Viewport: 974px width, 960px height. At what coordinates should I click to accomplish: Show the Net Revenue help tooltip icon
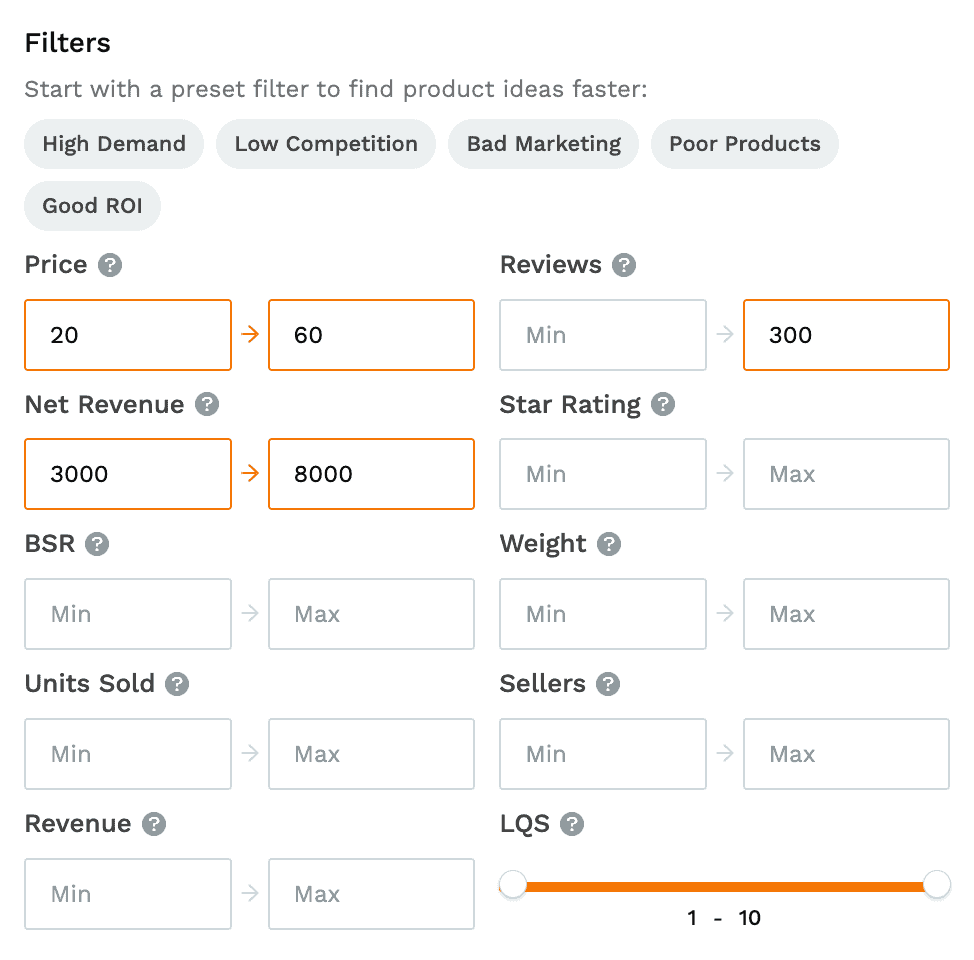tap(207, 405)
